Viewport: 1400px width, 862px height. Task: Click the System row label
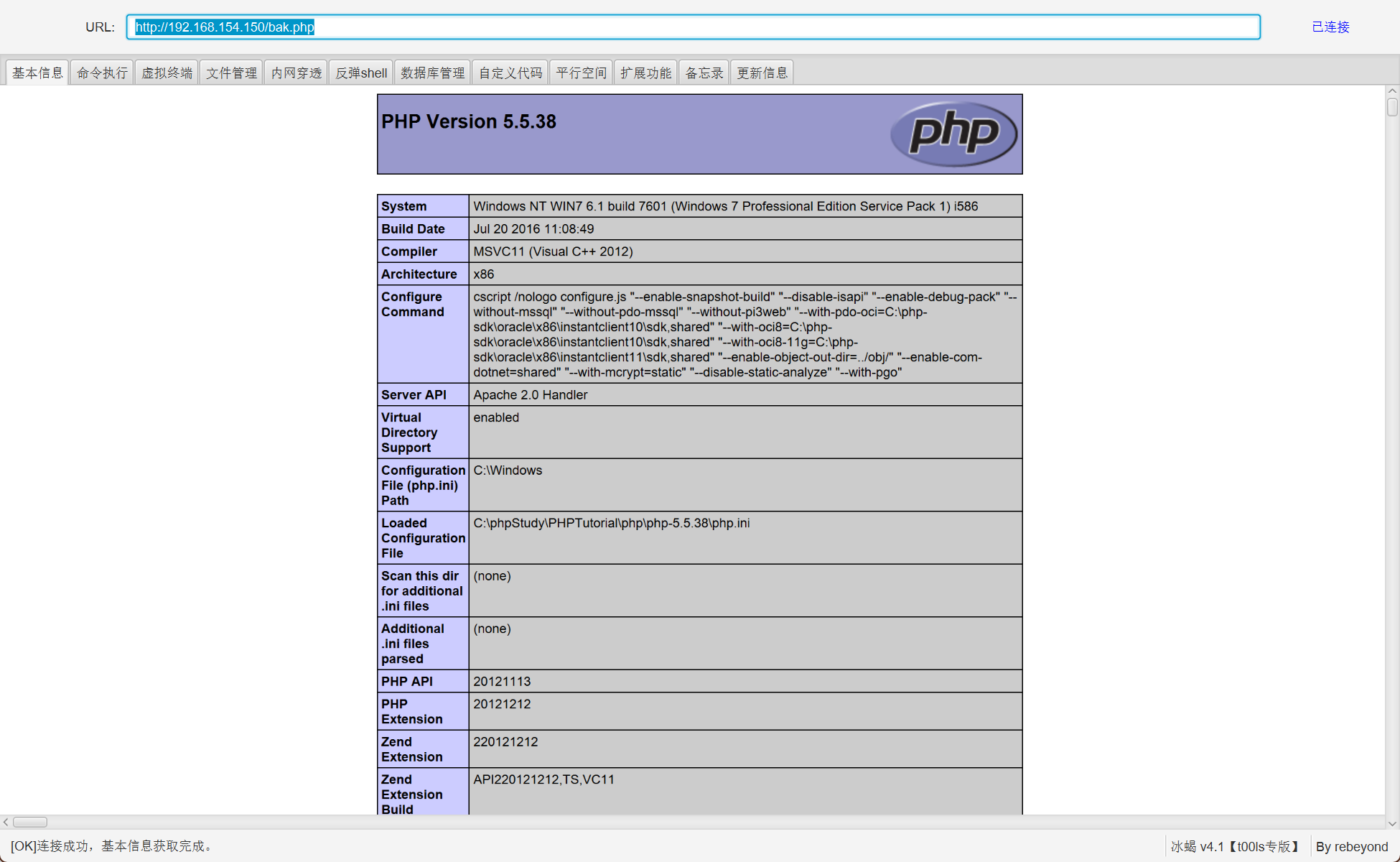403,206
